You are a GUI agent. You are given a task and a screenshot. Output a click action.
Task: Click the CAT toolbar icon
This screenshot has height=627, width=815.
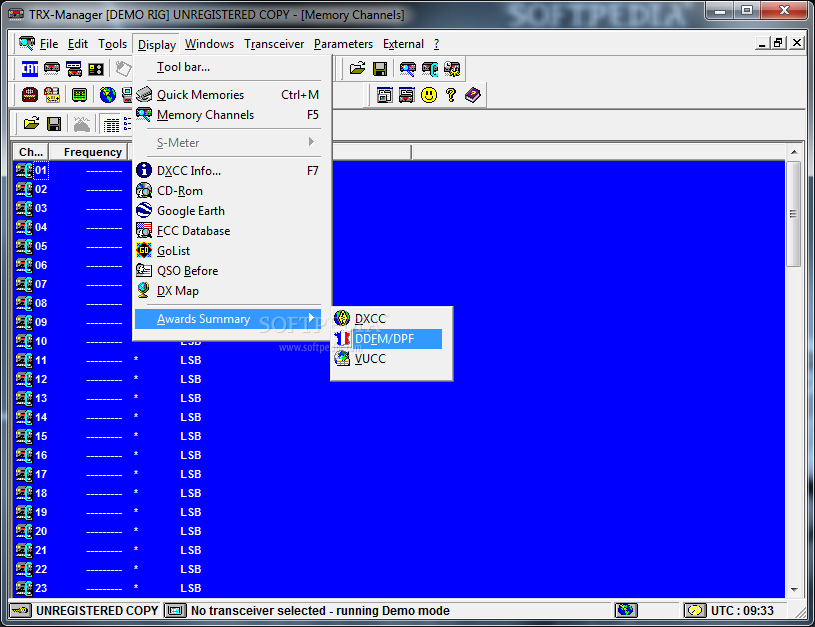(30, 69)
